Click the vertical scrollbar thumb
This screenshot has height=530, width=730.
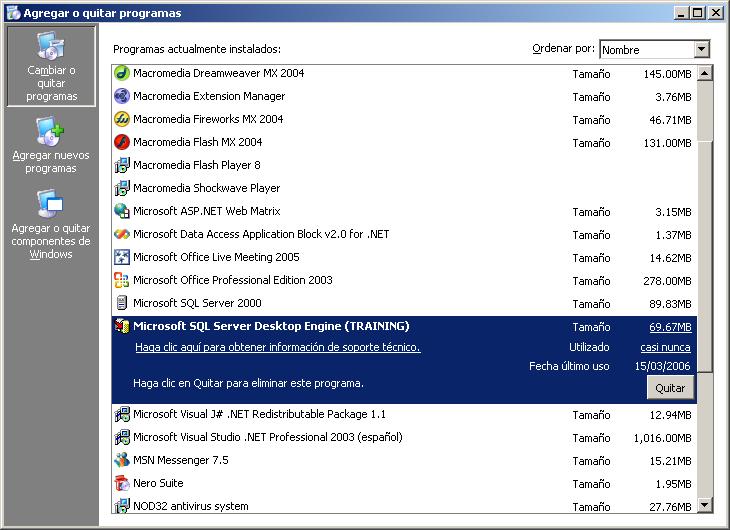click(x=705, y=256)
